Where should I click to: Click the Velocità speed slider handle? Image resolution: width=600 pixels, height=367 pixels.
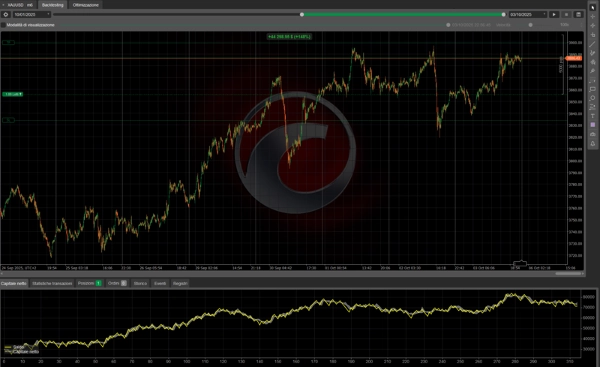pos(530,25)
